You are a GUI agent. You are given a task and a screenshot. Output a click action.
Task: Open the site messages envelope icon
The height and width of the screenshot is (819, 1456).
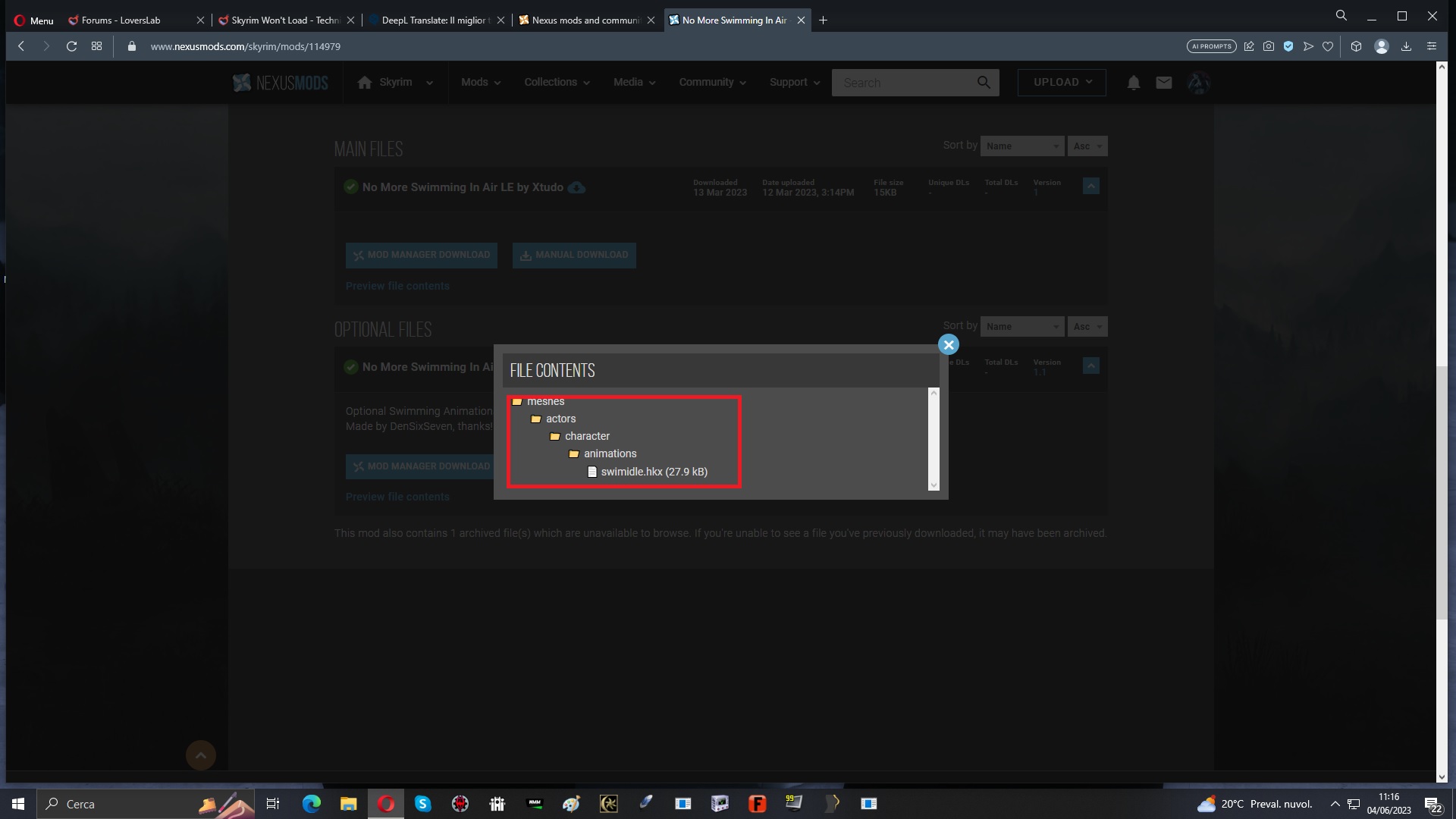click(x=1163, y=83)
